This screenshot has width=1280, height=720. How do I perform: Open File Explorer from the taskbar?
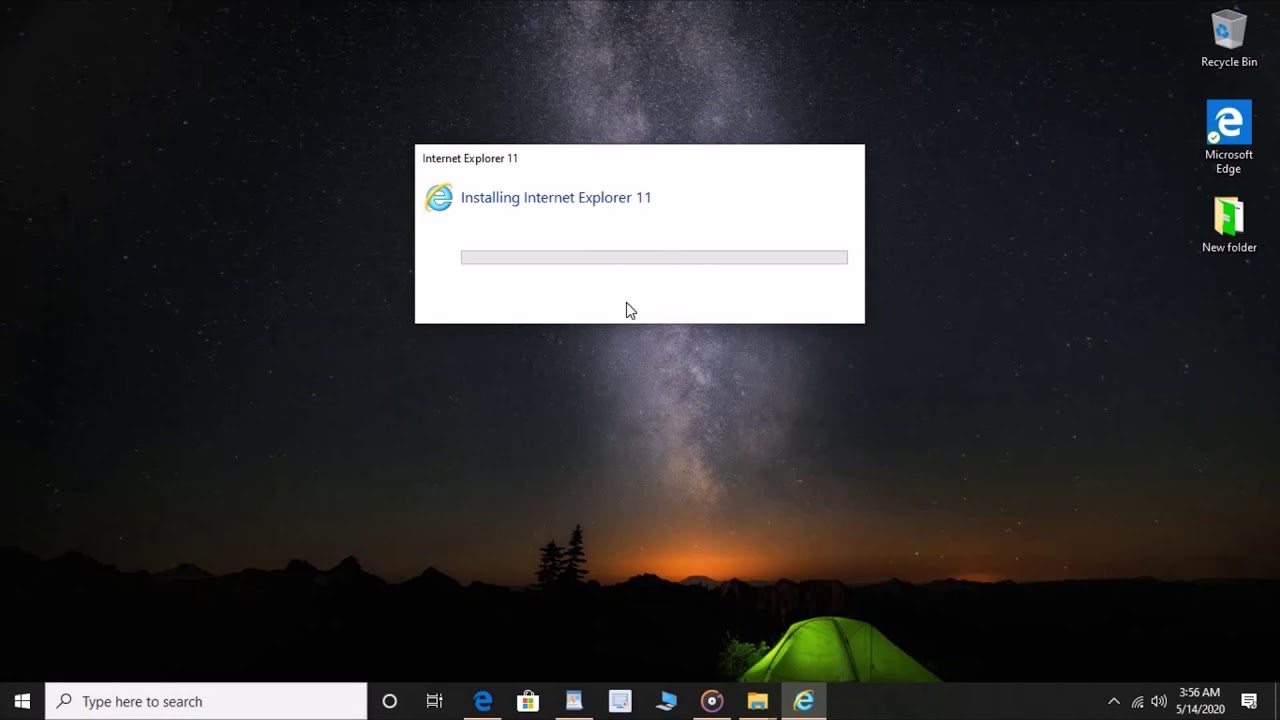[758, 701]
